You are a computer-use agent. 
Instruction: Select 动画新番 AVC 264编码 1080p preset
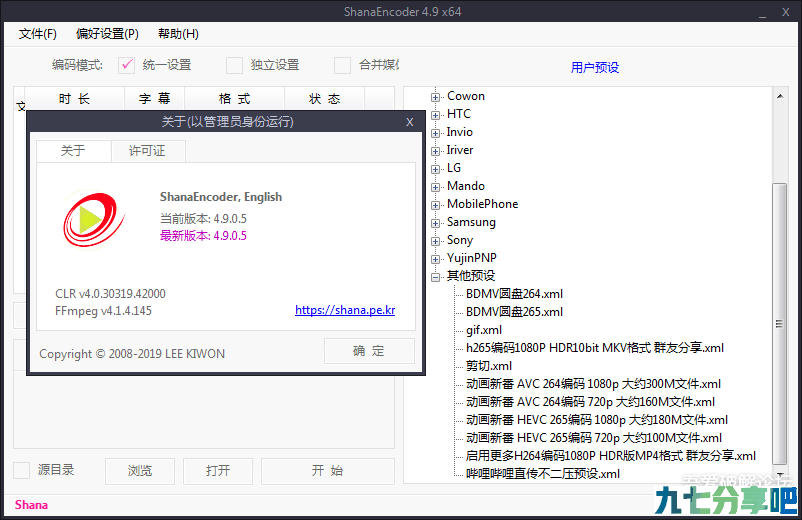click(x=593, y=384)
